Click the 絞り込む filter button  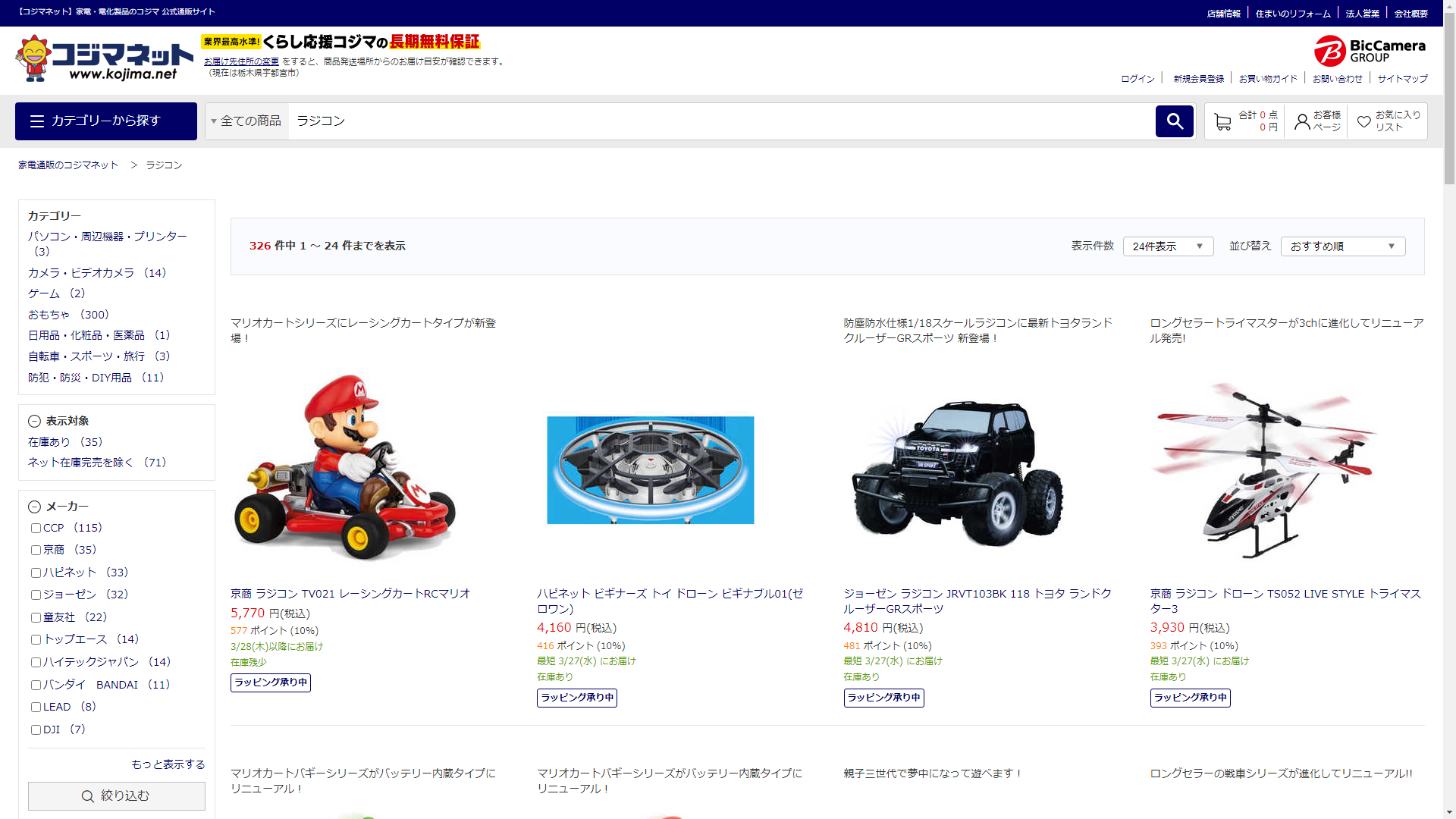point(117,796)
